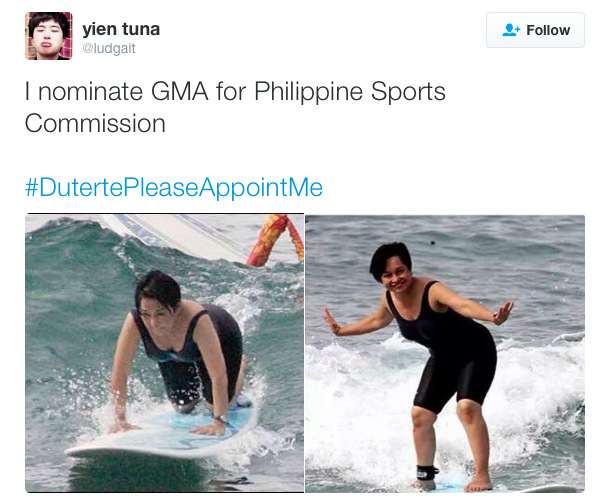Click the wristwatch on the kneeling surfer

[x=221, y=419]
